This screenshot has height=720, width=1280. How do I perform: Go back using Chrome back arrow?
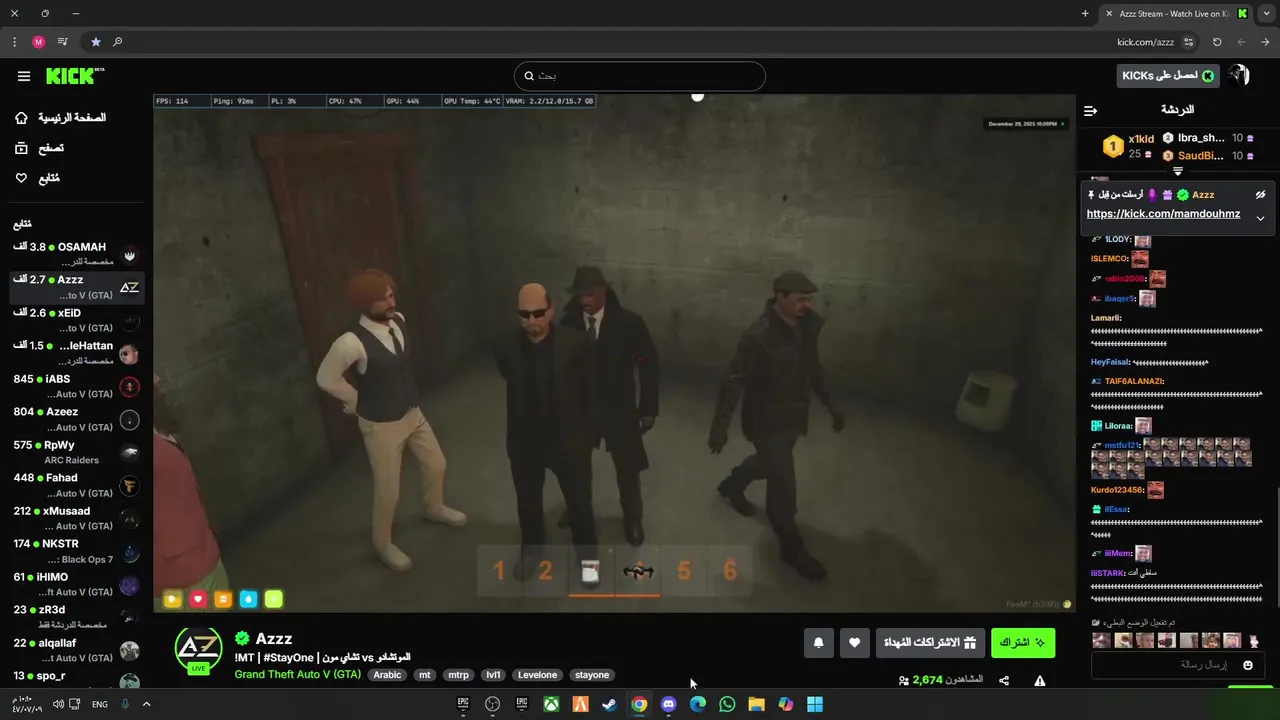1265,42
